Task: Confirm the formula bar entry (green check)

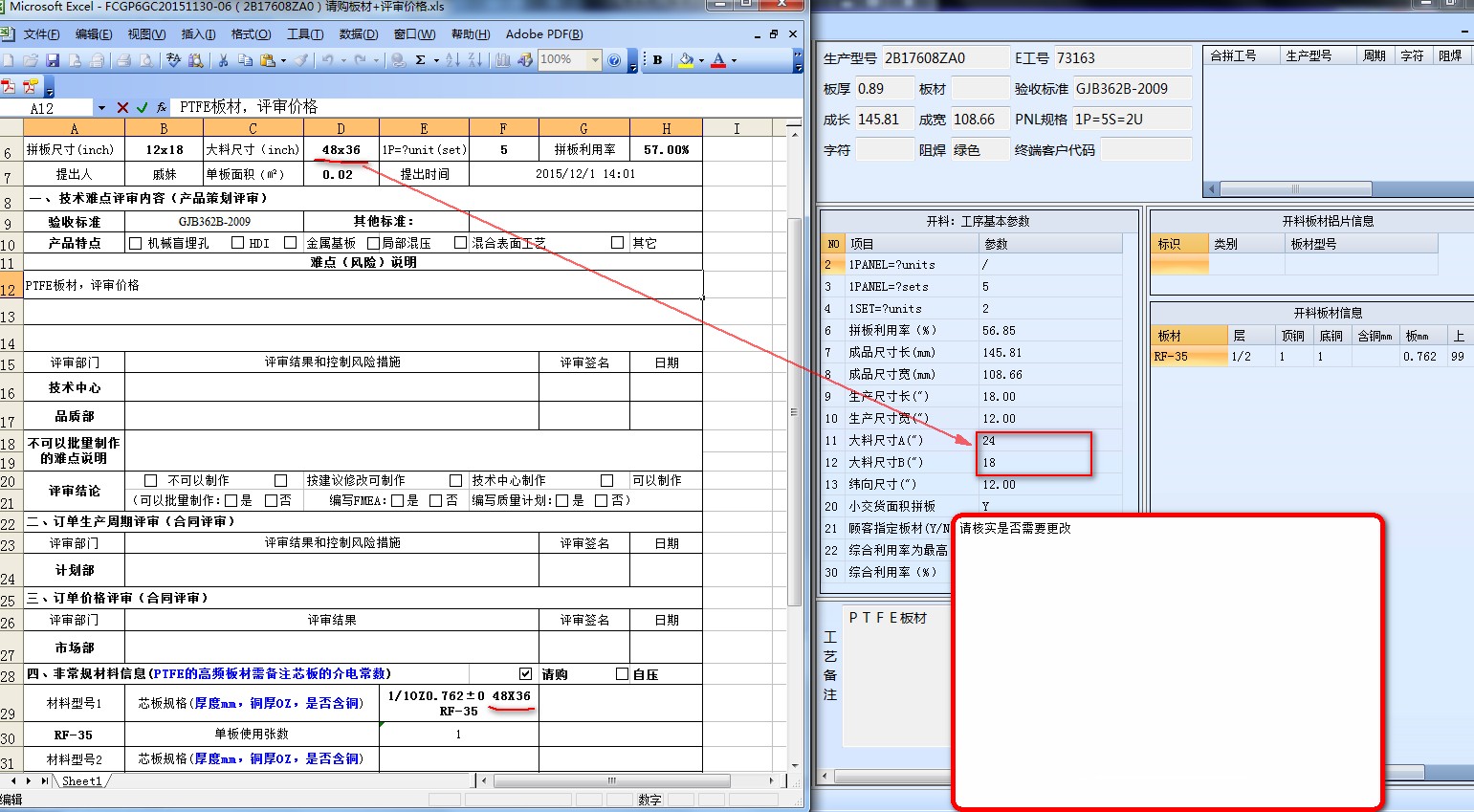Action: 142,107
